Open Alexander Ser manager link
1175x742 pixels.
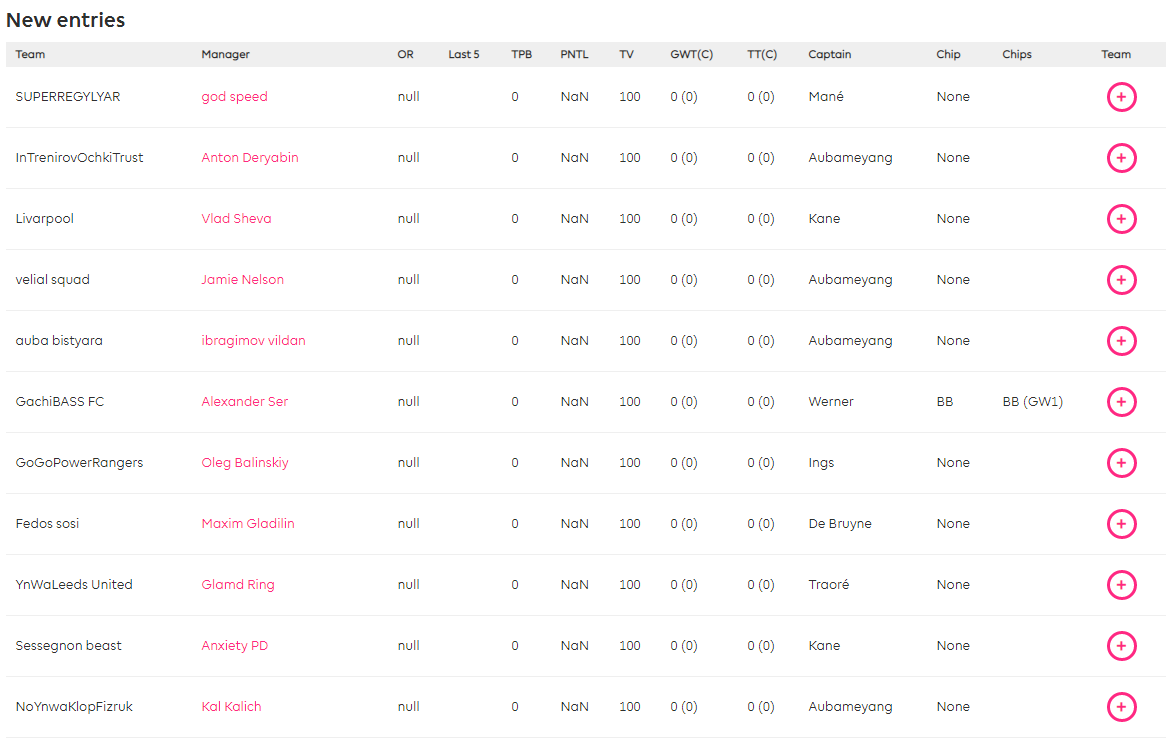244,402
